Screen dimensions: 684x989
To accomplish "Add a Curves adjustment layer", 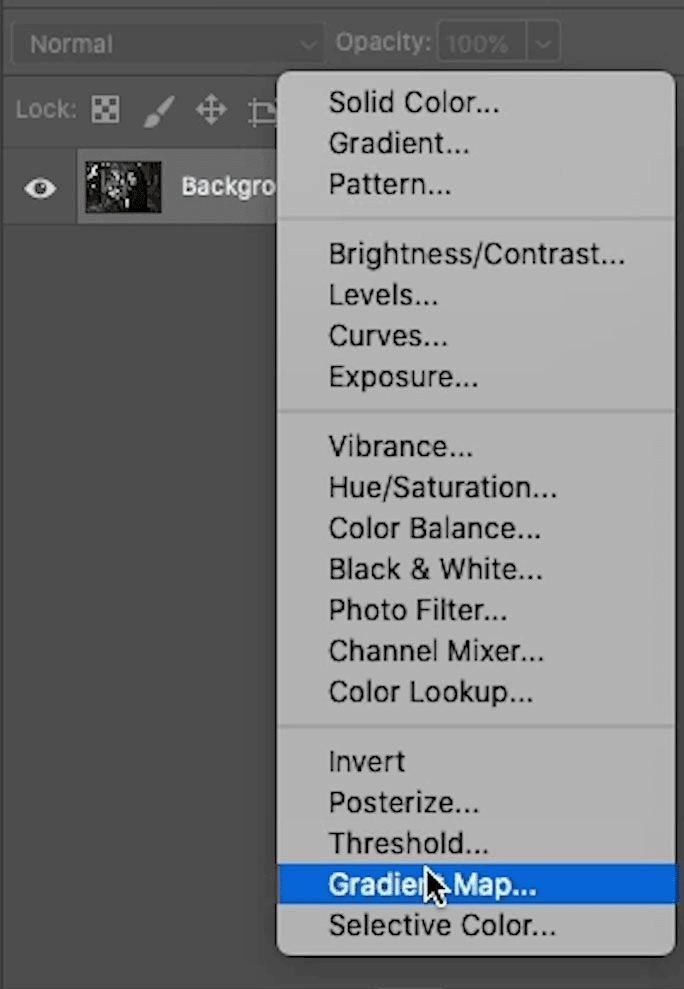I will tap(388, 336).
